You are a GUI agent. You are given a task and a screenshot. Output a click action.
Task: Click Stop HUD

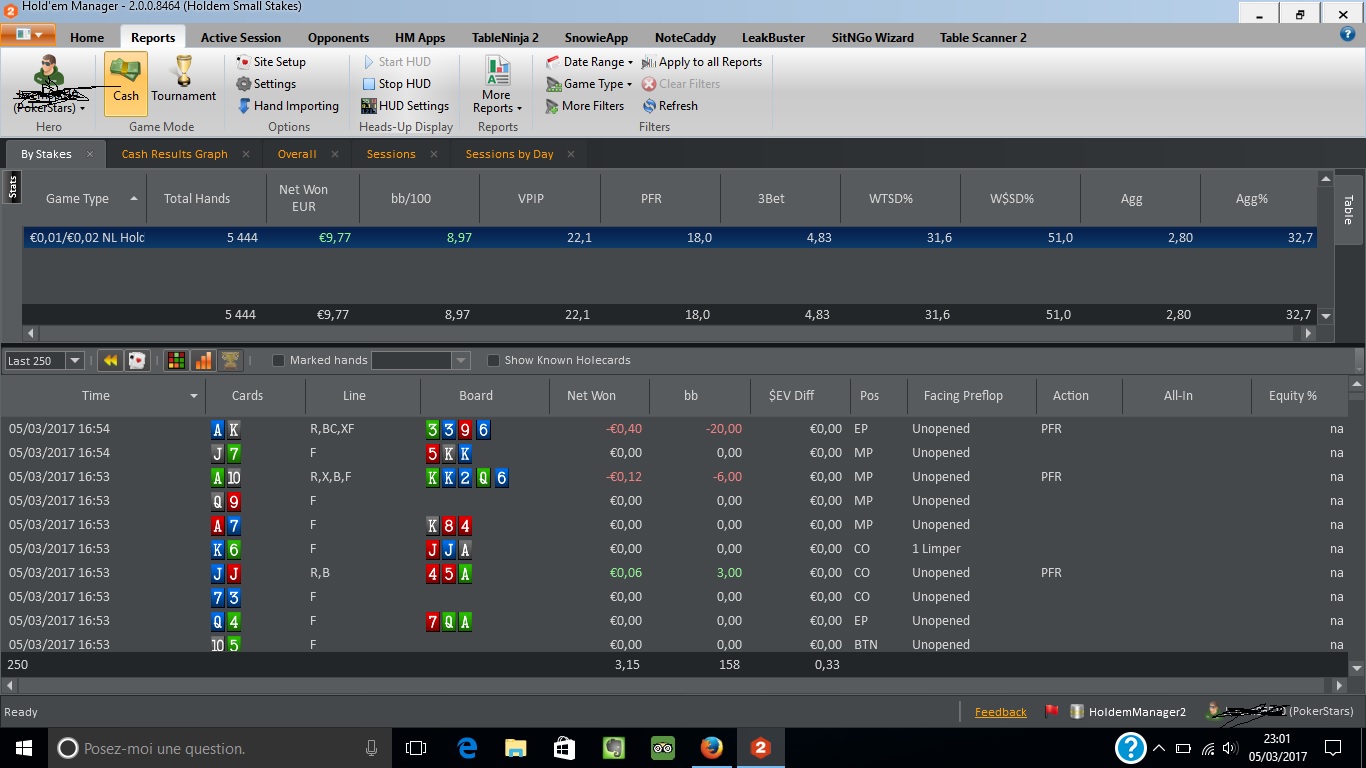click(396, 84)
